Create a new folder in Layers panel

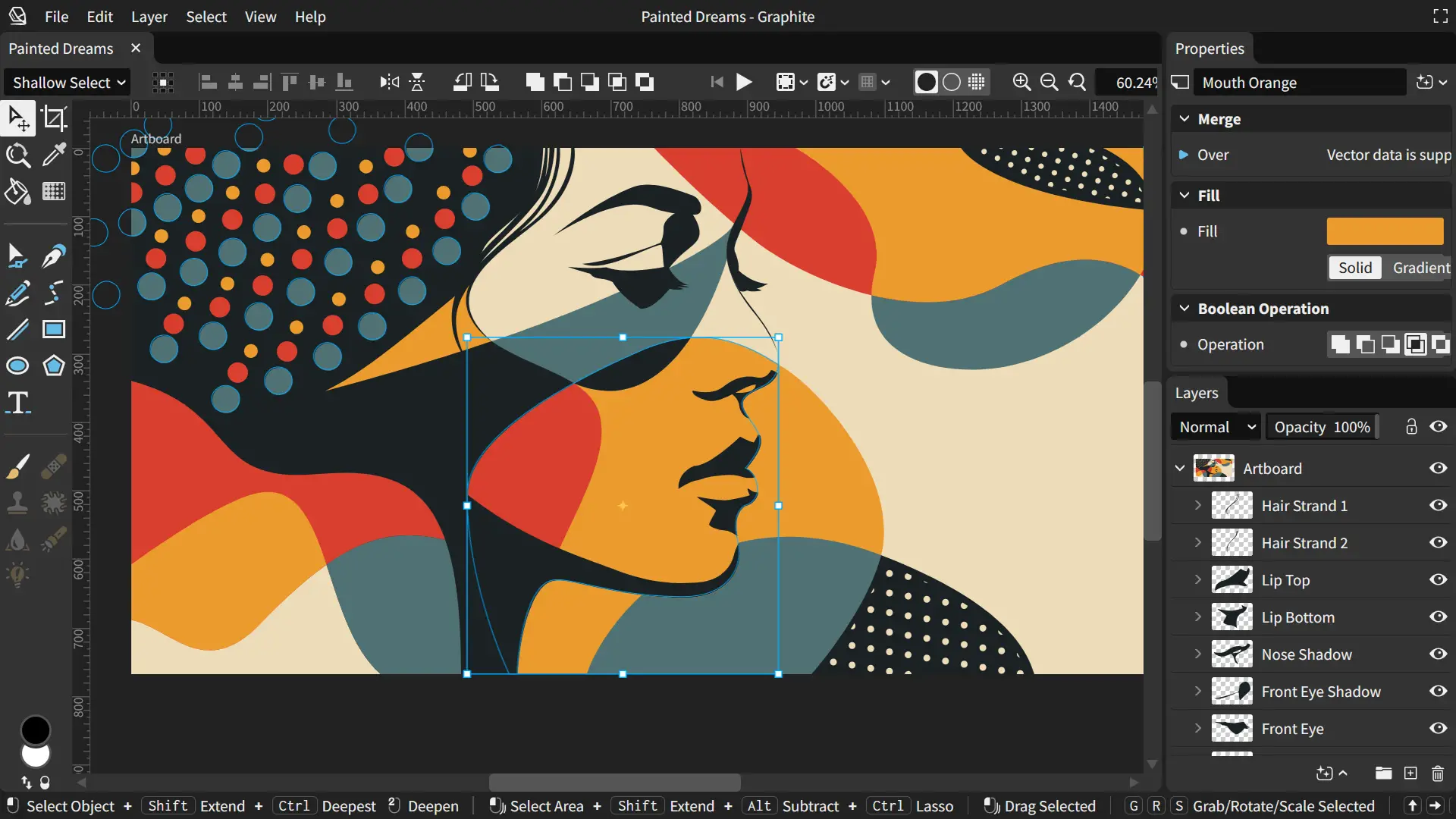(1383, 773)
